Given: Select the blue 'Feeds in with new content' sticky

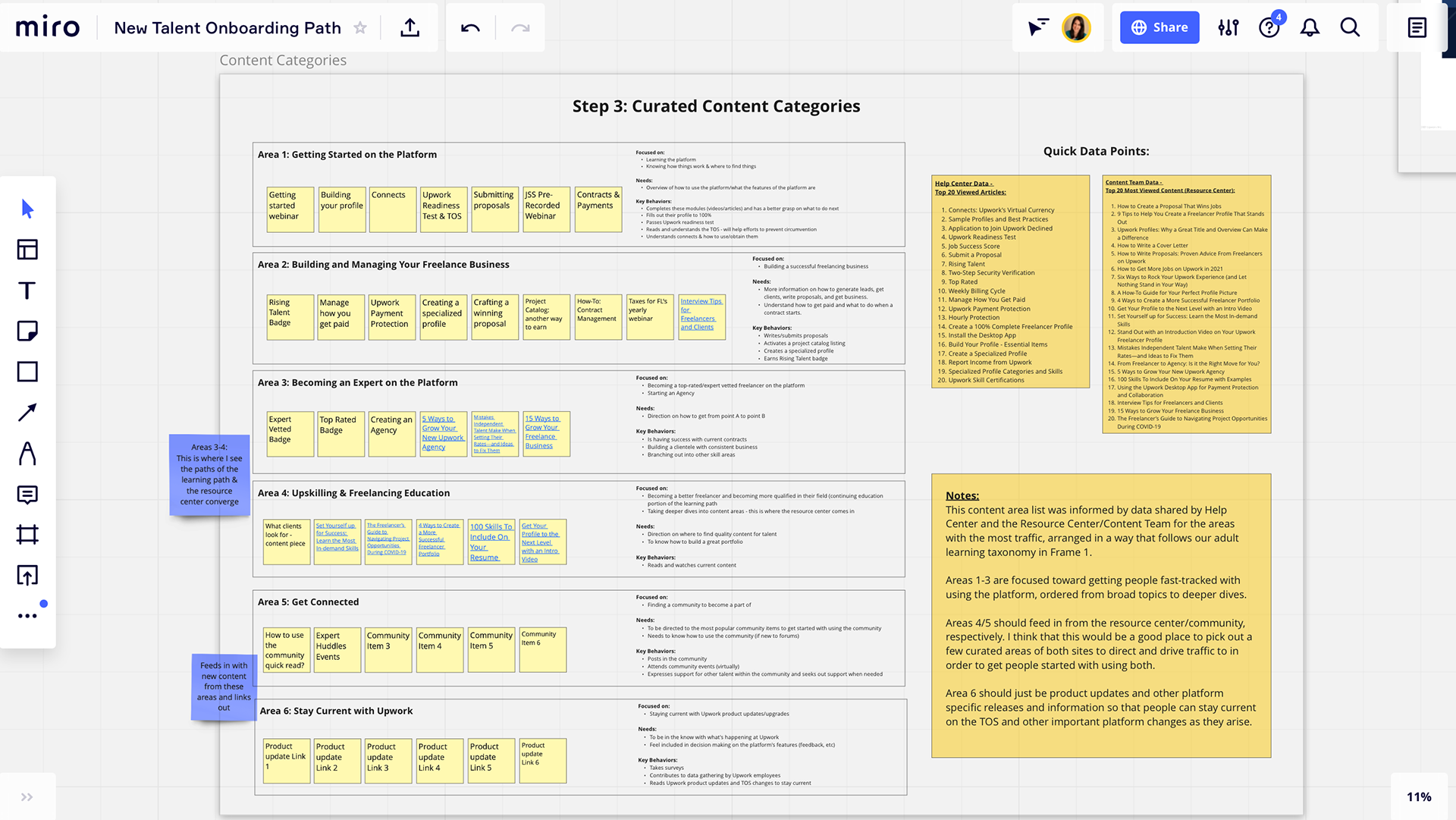Looking at the screenshot, I should pos(224,686).
